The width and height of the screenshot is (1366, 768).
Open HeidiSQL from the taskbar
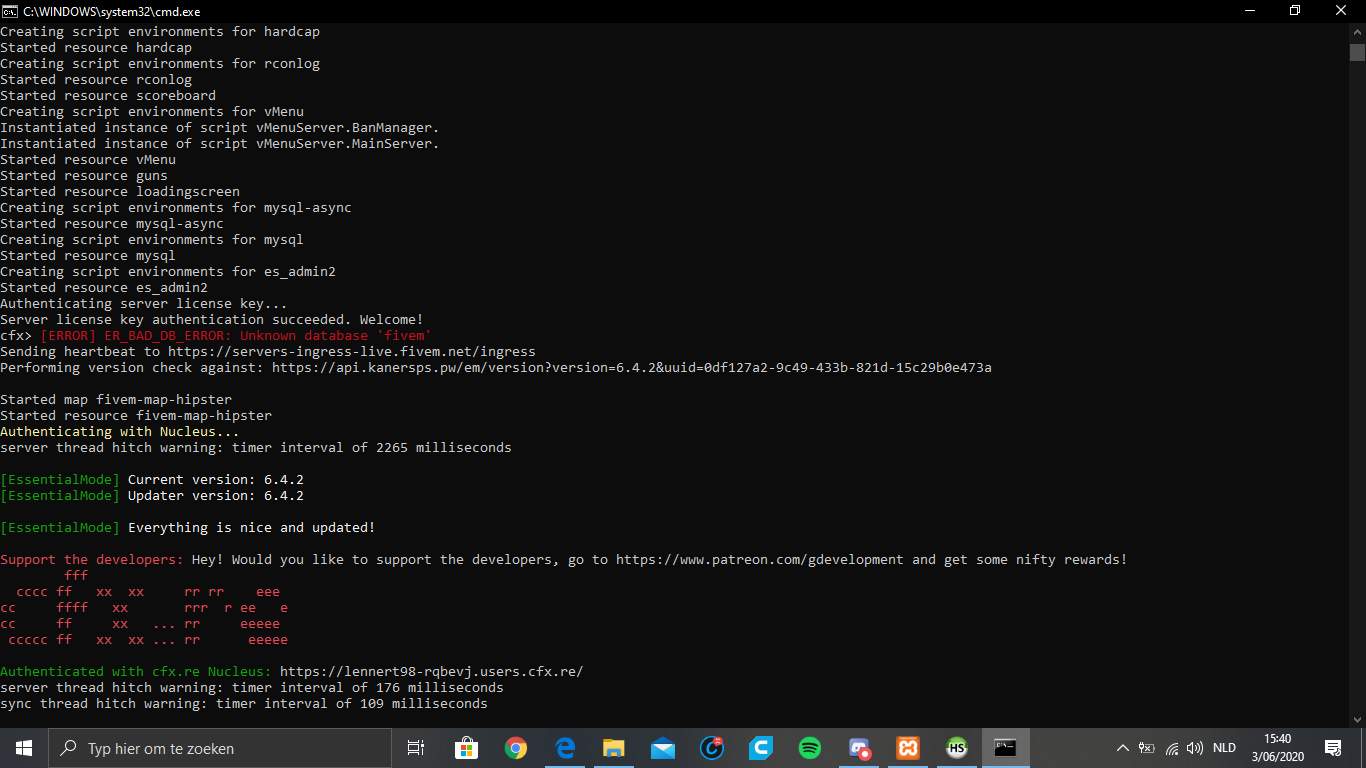tap(956, 748)
